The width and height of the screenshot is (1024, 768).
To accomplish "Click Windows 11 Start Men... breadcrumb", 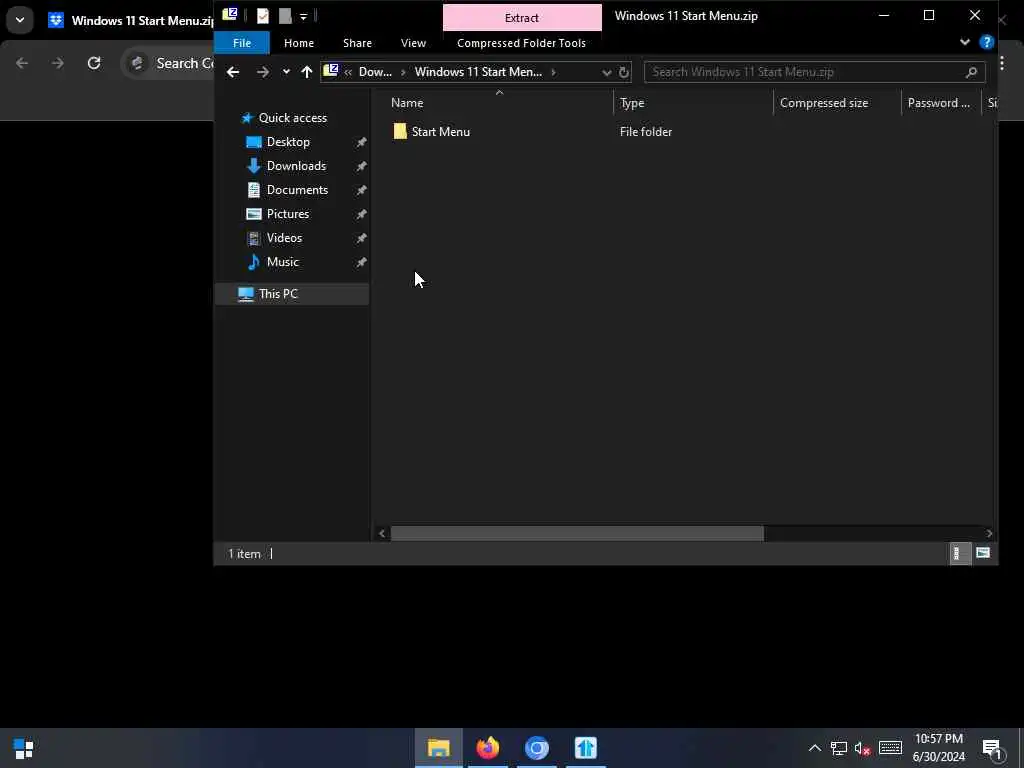I will point(478,72).
